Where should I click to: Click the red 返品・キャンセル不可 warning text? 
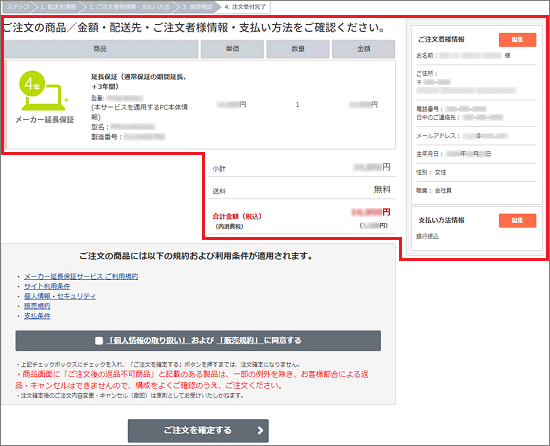click(192, 380)
